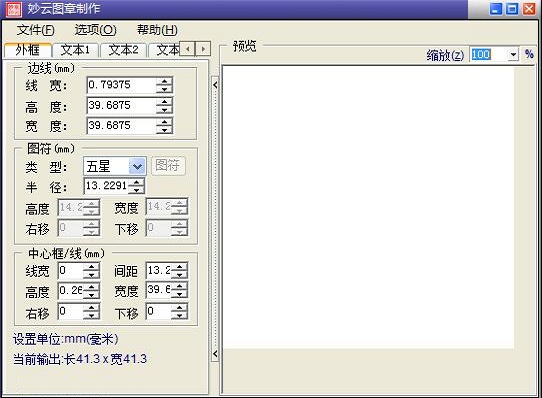
Task: Open the 选项(O) menu
Action: pyautogui.click(x=96, y=30)
